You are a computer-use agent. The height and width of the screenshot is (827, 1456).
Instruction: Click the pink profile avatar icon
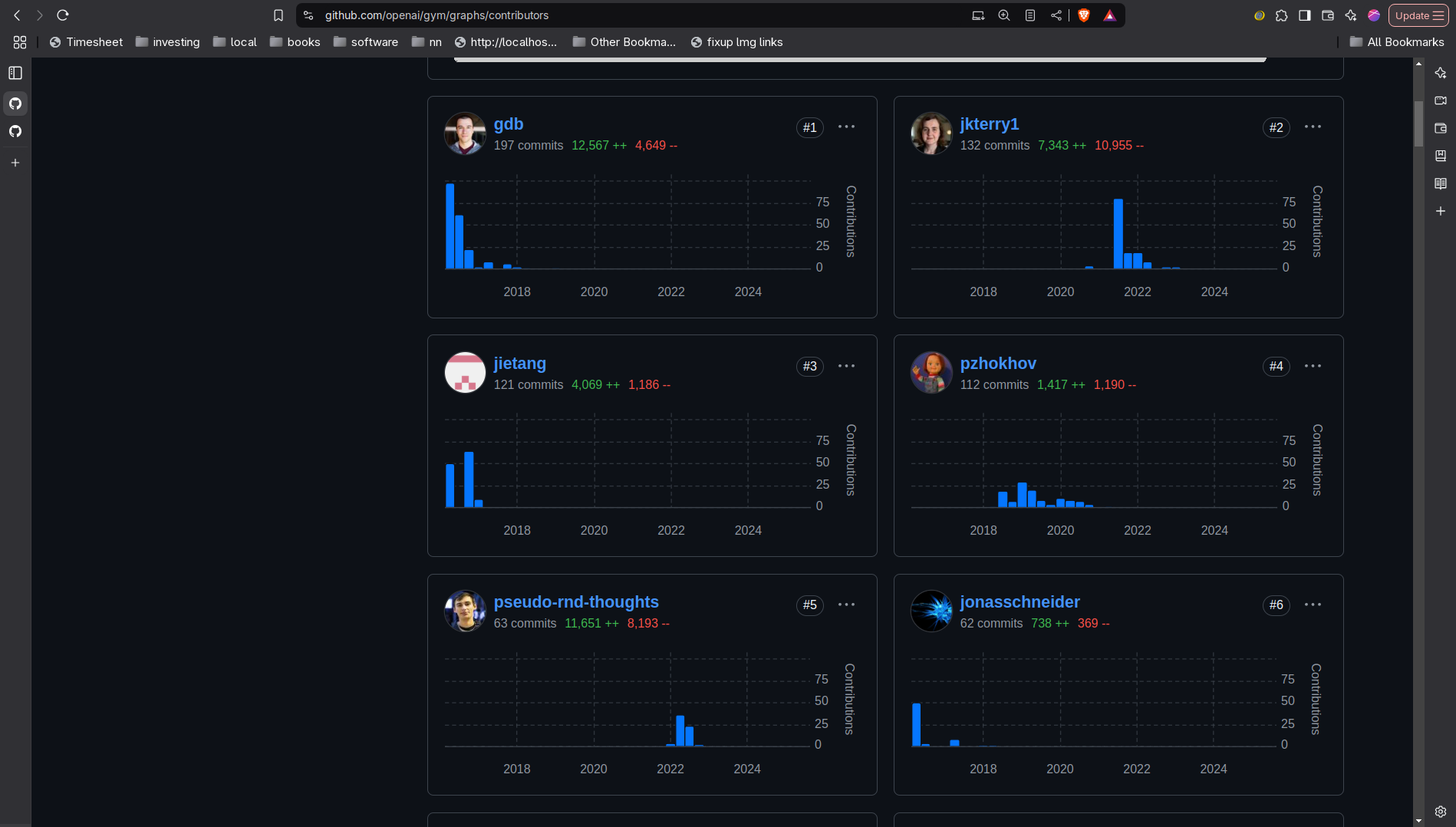pyautogui.click(x=1374, y=15)
